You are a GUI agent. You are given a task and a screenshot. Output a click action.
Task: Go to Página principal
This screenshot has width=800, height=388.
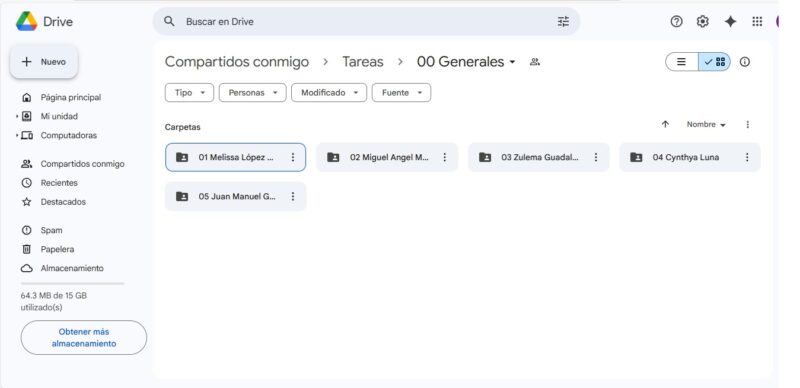[71, 98]
